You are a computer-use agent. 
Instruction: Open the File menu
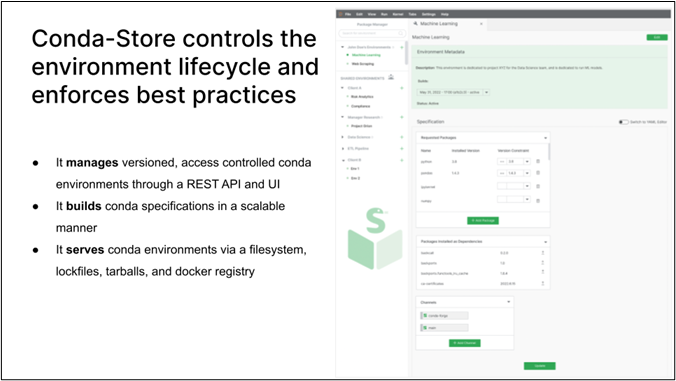[348, 14]
